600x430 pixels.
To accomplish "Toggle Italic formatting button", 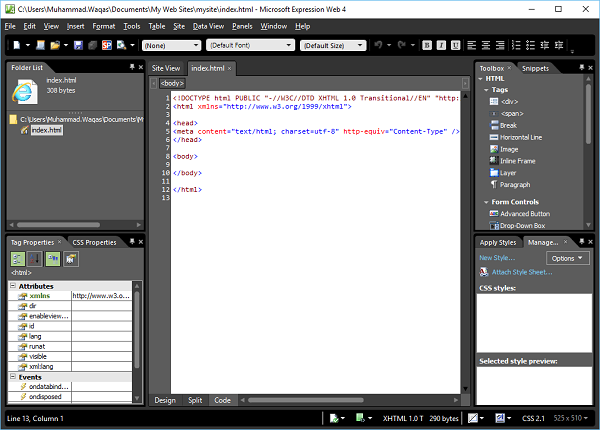I will (x=443, y=45).
